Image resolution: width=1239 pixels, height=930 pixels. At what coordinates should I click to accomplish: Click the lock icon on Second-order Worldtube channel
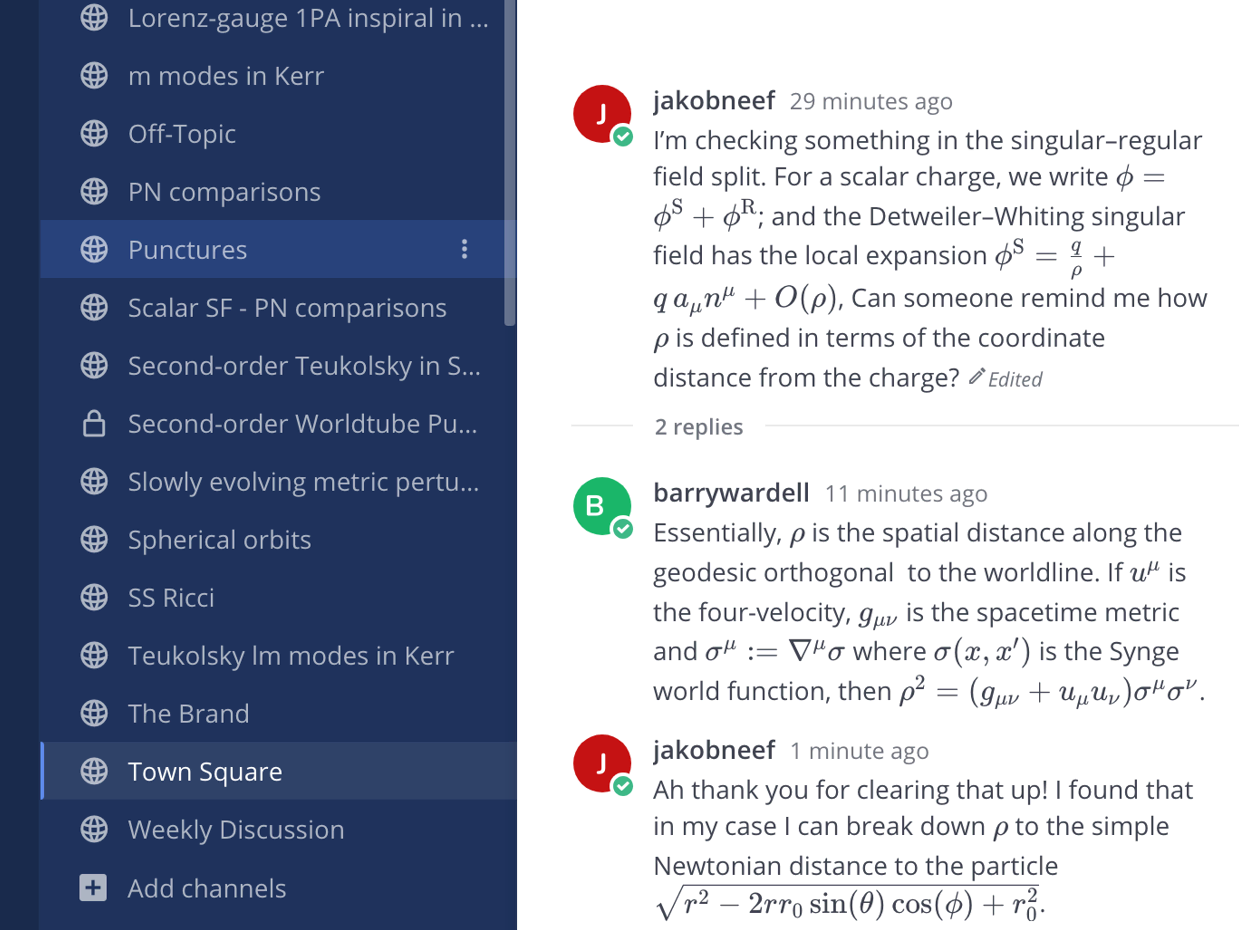point(94,424)
